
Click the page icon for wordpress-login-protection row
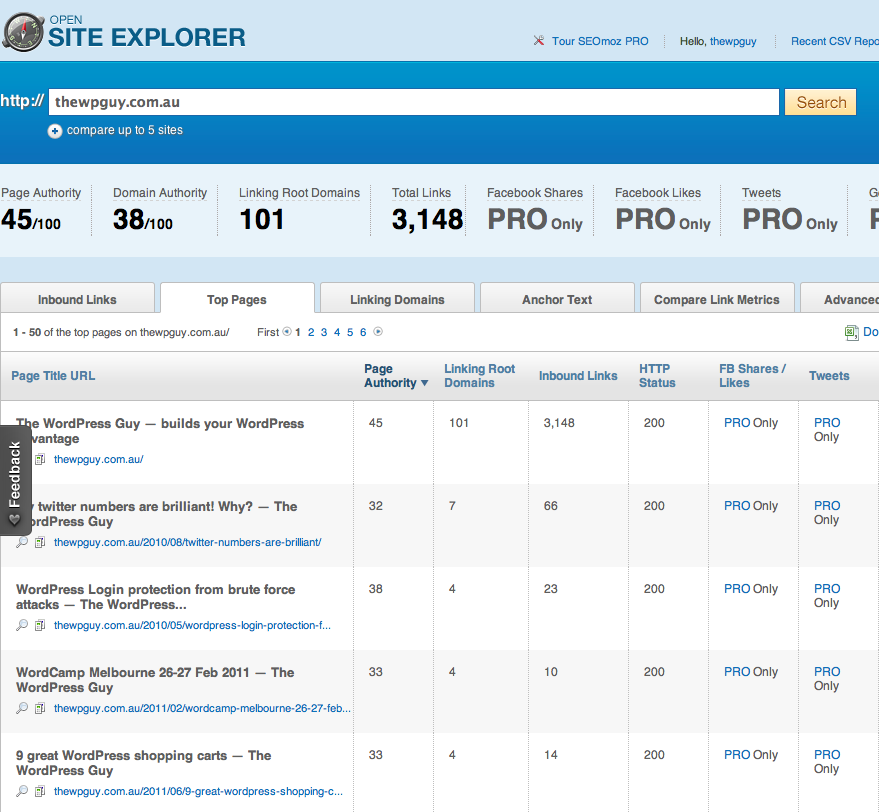pyautogui.click(x=40, y=626)
